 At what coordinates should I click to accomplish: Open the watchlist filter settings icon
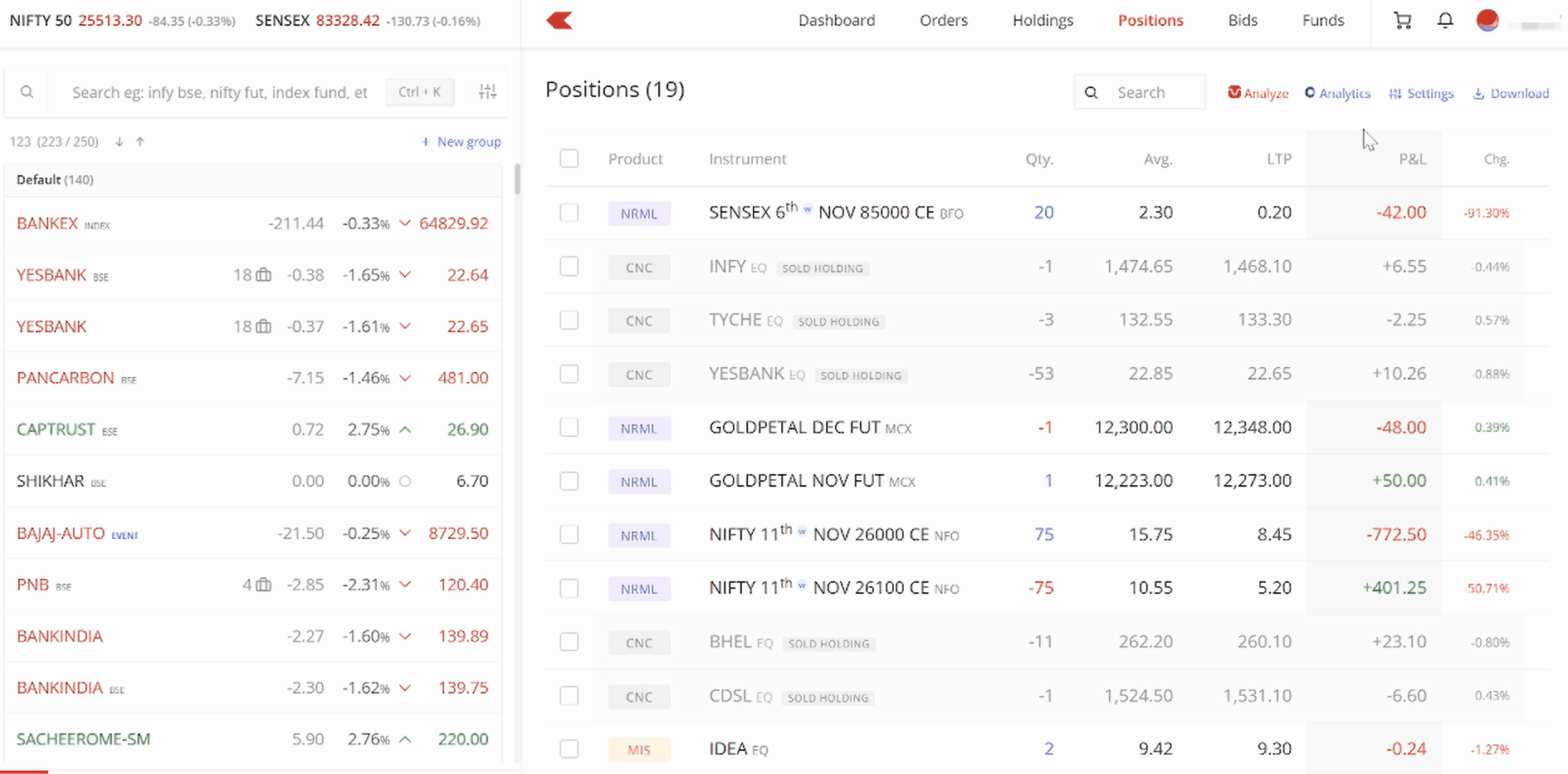point(487,92)
